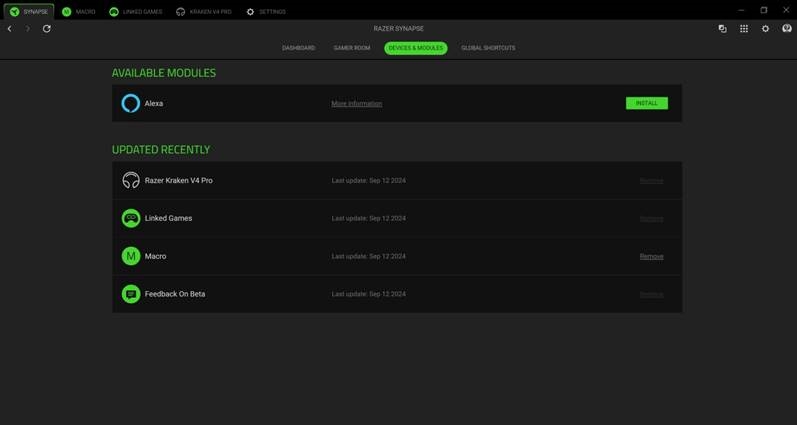This screenshot has height=425, width=797.
Task: Refresh the Synapse page
Action: (x=46, y=29)
